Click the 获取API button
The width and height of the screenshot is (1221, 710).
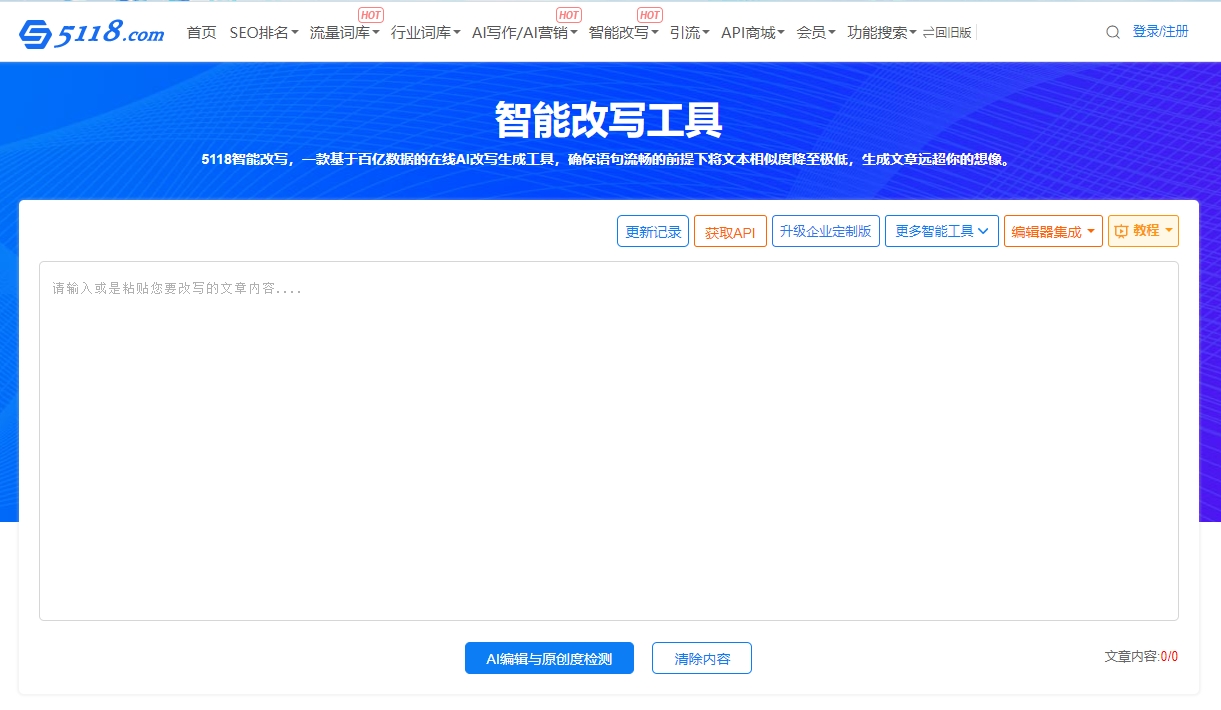(x=730, y=231)
